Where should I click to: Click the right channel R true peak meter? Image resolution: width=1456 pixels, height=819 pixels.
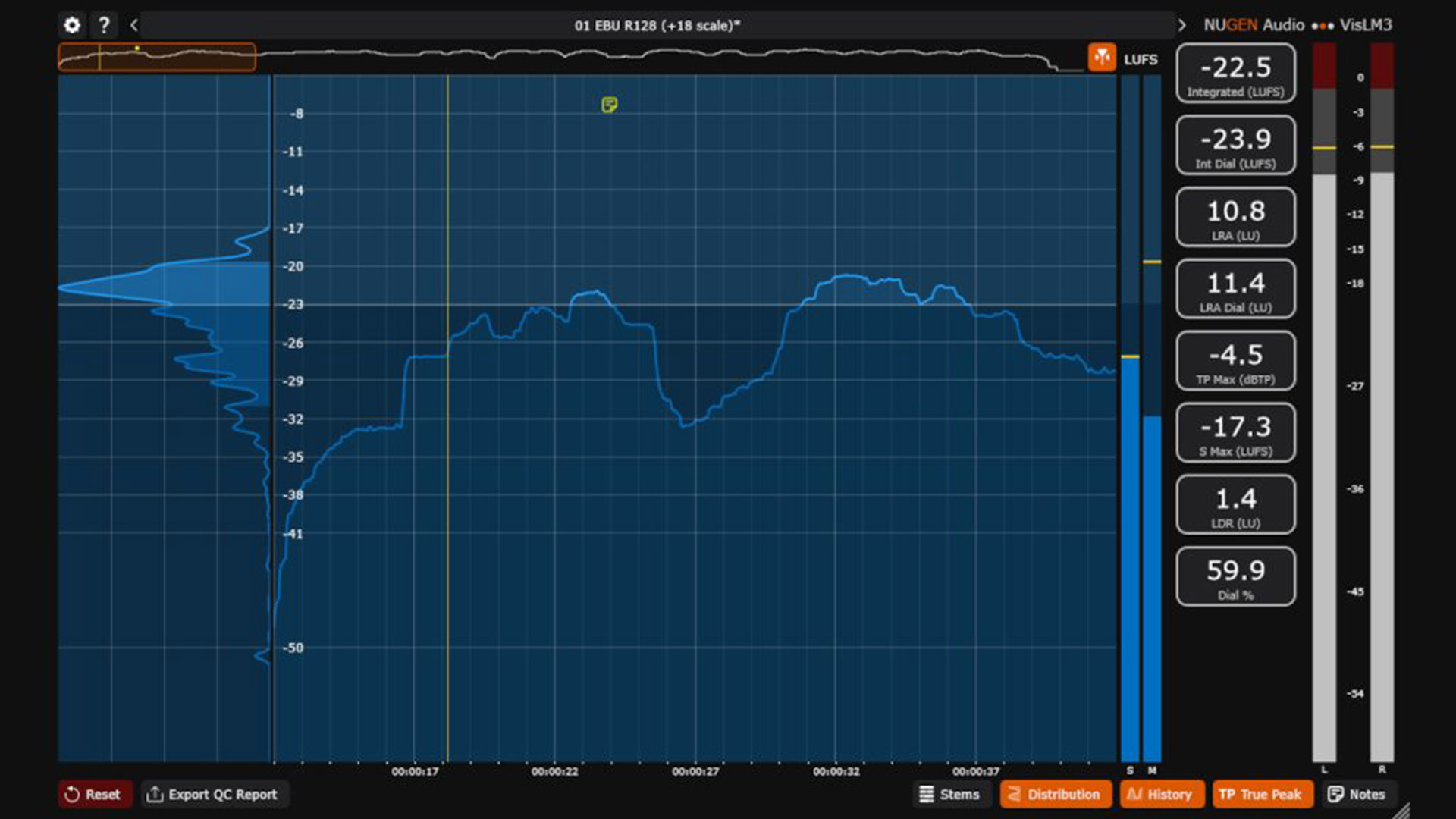1382,403
